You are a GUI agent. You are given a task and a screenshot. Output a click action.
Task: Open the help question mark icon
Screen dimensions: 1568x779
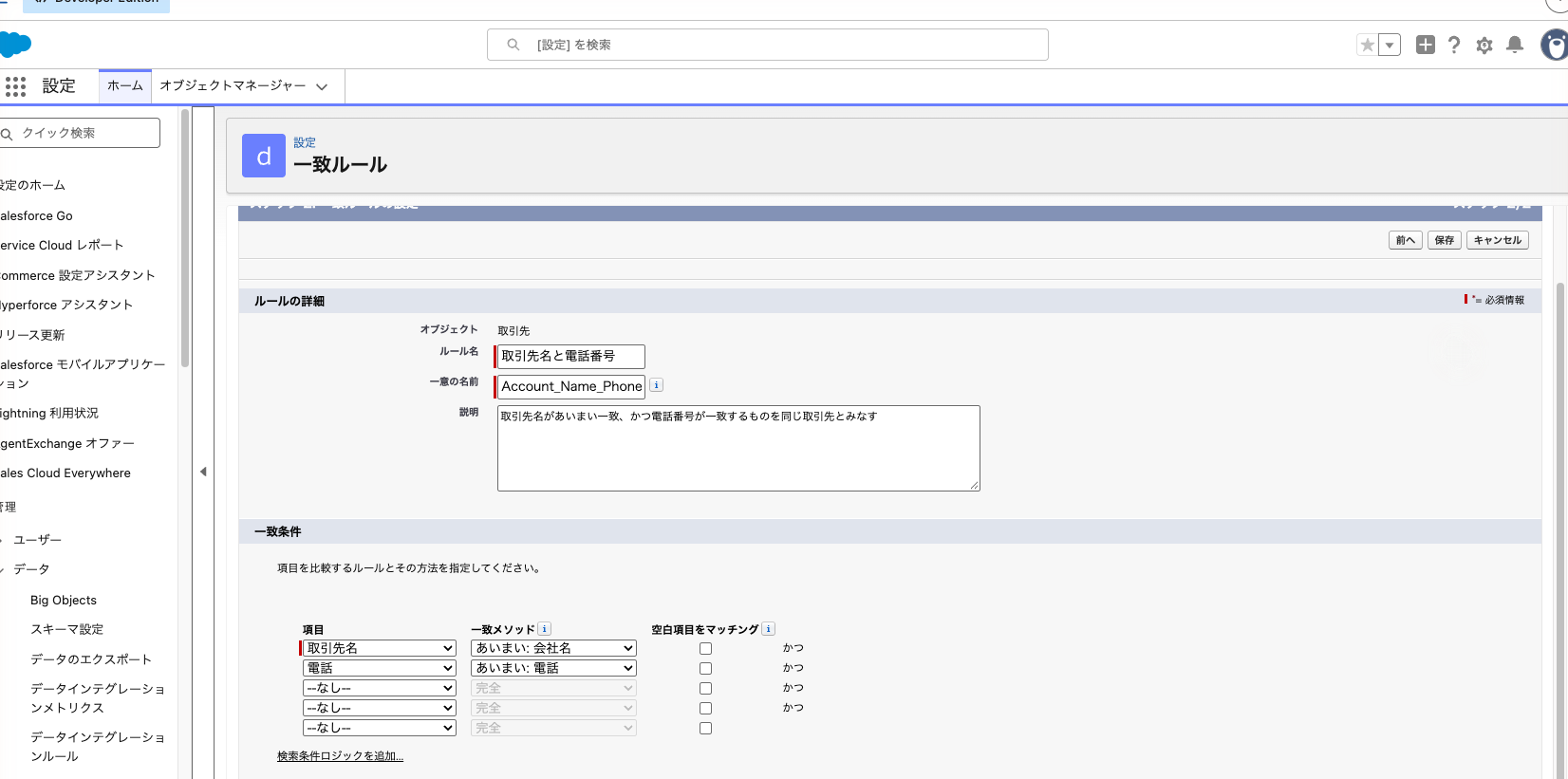(x=1454, y=45)
